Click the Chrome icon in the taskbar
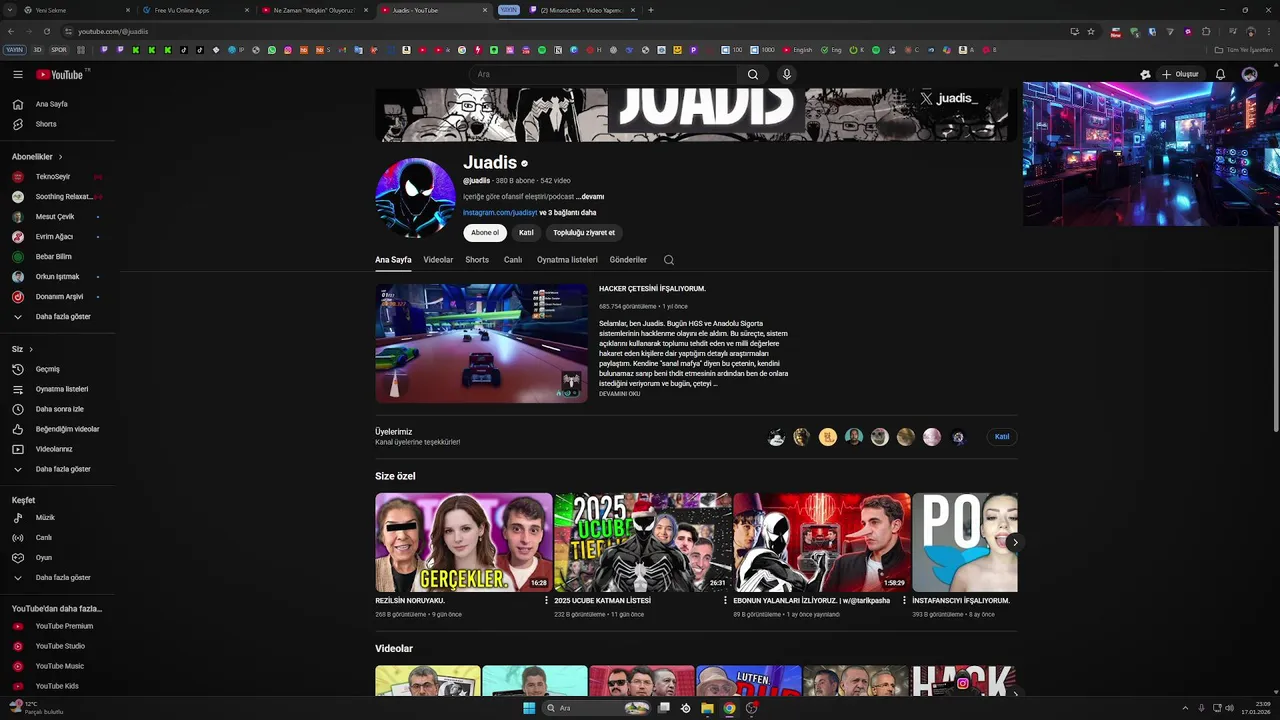 pos(729,708)
